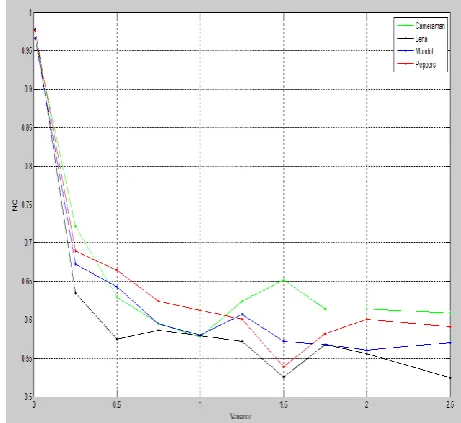Click the 1.5 x-axis tick label
The height and width of the screenshot is (423, 461).
283,405
